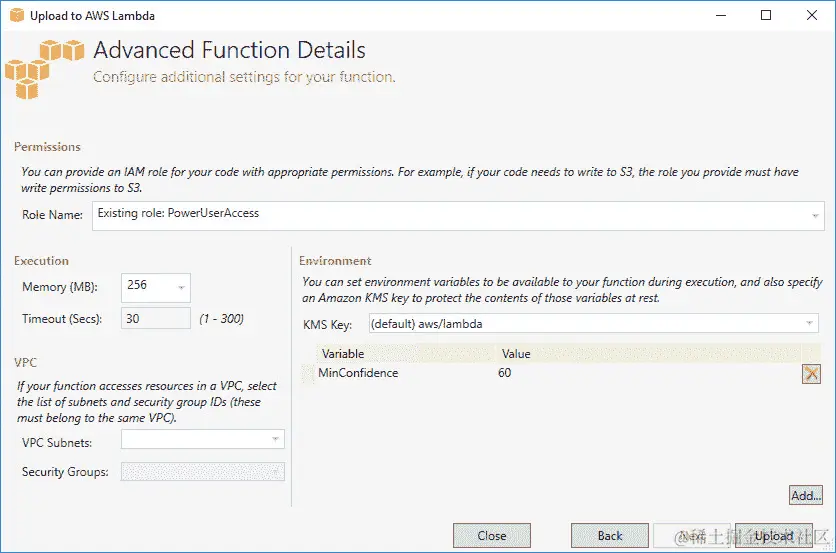This screenshot has width=836, height=553.
Task: Click the Back button
Action: (x=610, y=535)
